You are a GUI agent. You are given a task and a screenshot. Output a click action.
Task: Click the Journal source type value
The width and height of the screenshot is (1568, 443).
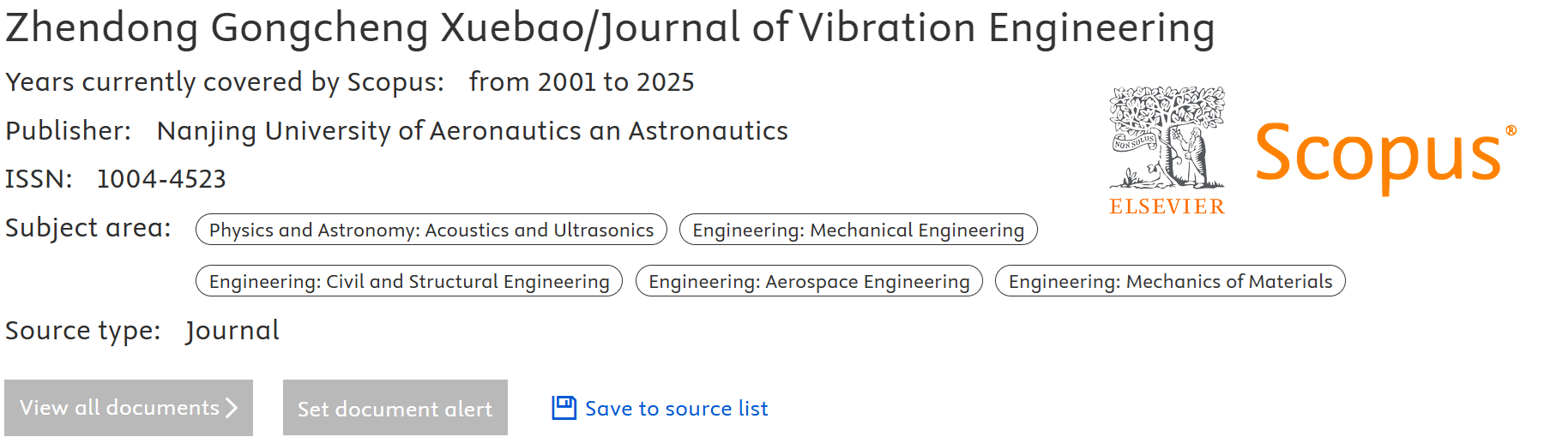232,331
